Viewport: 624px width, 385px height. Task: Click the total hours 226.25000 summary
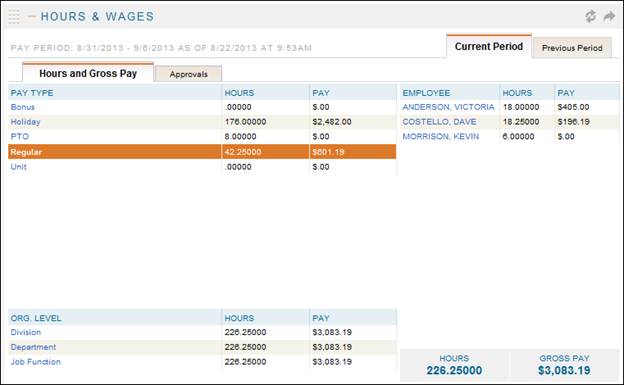pyautogui.click(x=454, y=370)
